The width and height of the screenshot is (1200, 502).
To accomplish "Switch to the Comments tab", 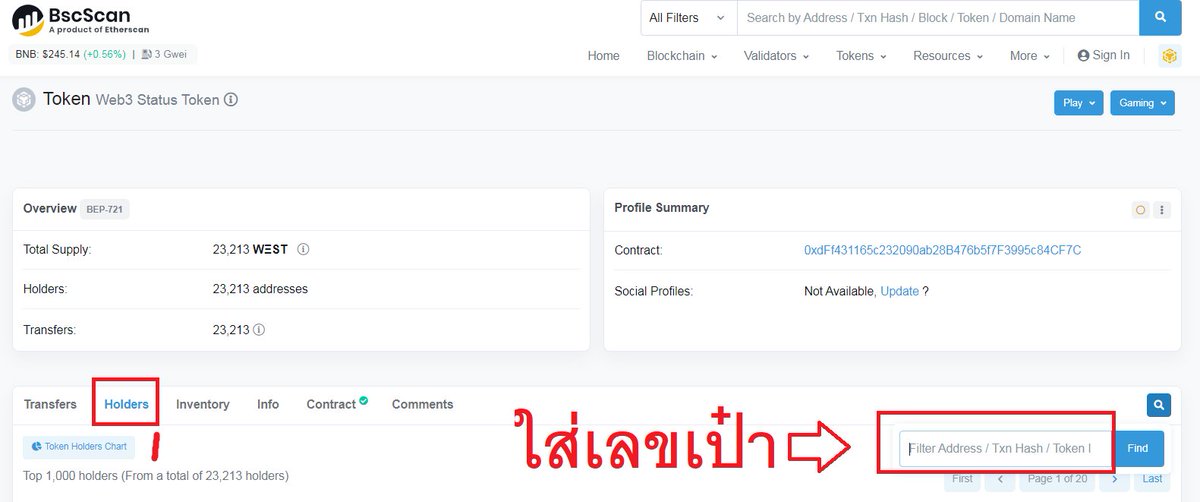I will click(422, 404).
